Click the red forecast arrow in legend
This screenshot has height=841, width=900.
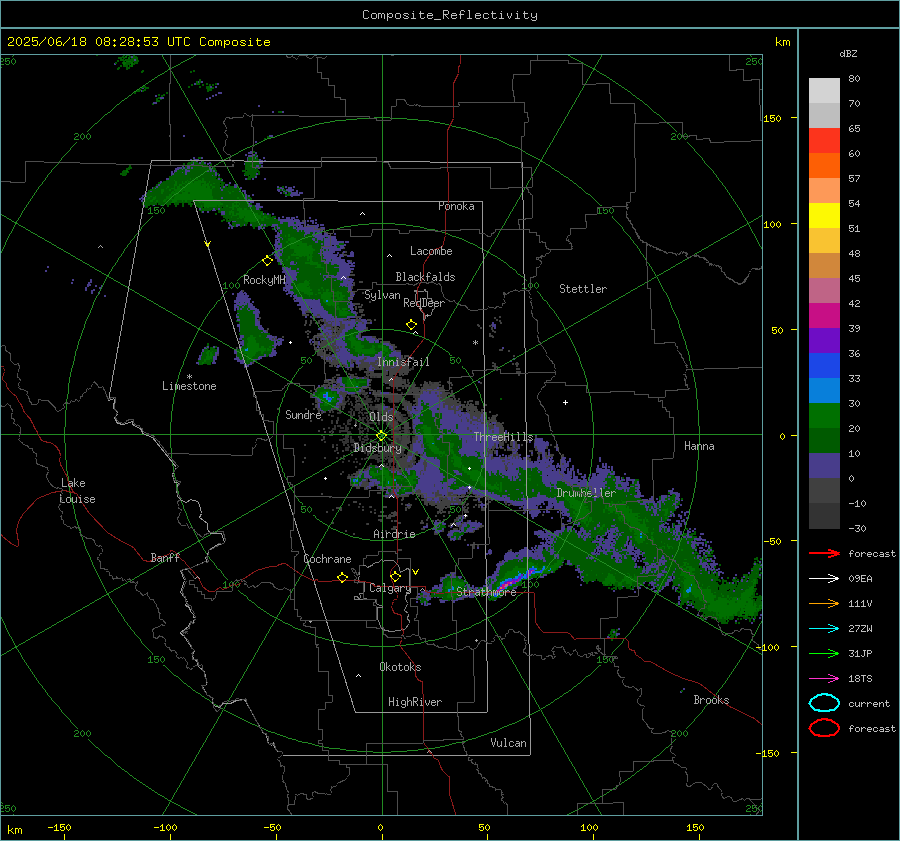coord(824,553)
